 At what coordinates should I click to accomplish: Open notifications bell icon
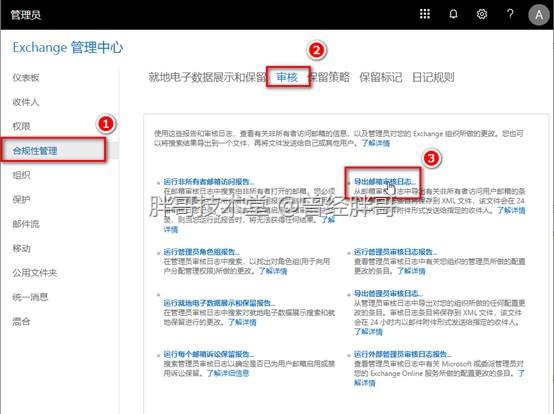[x=453, y=14]
